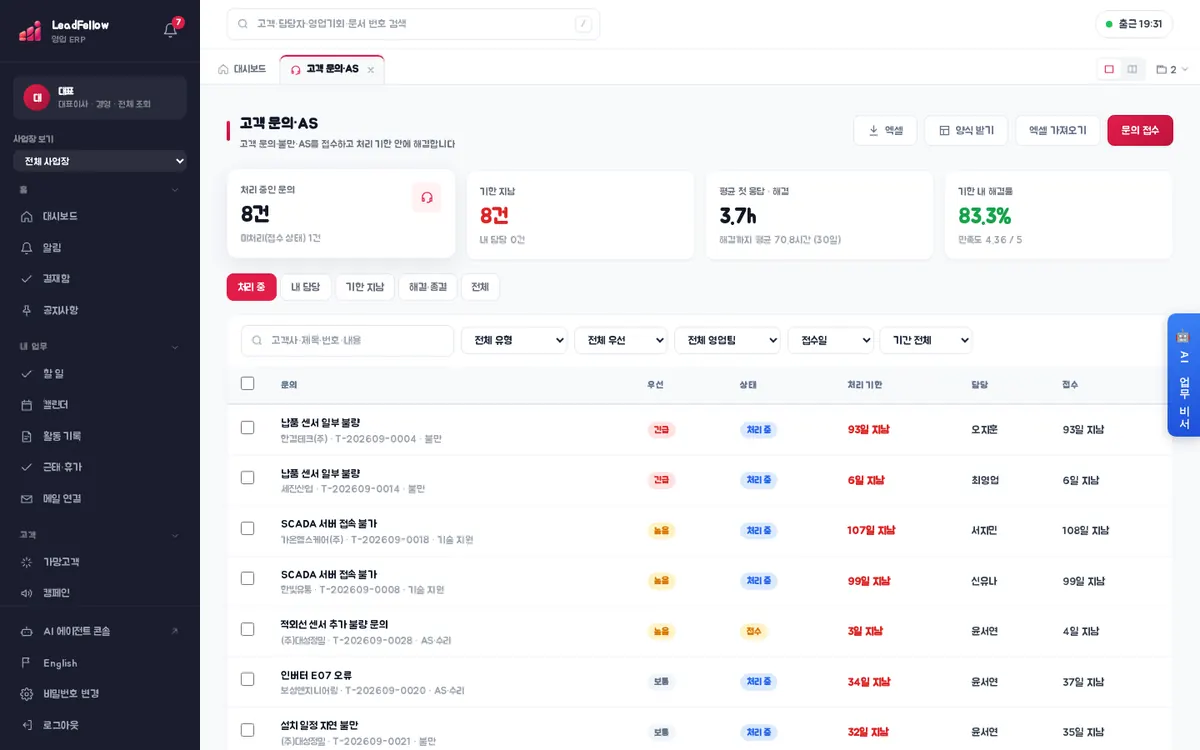
Task: Switch language to English
Action: [100, 663]
